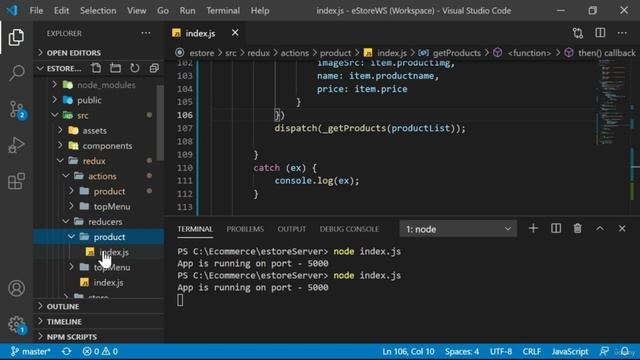Open the Terminal menu
Screen dimensions: 640x360
pos(223,11)
